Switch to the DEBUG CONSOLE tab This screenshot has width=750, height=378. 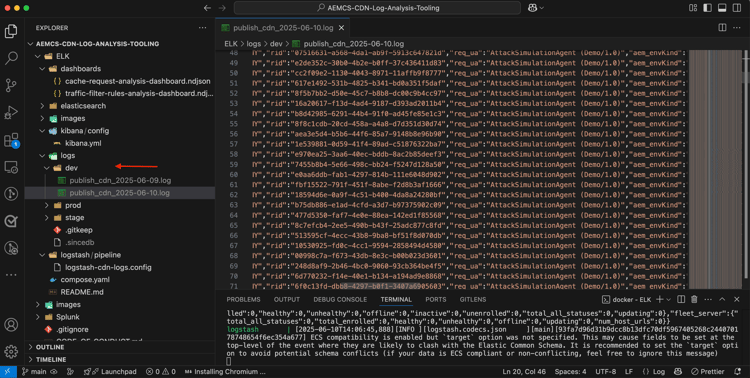coord(340,300)
